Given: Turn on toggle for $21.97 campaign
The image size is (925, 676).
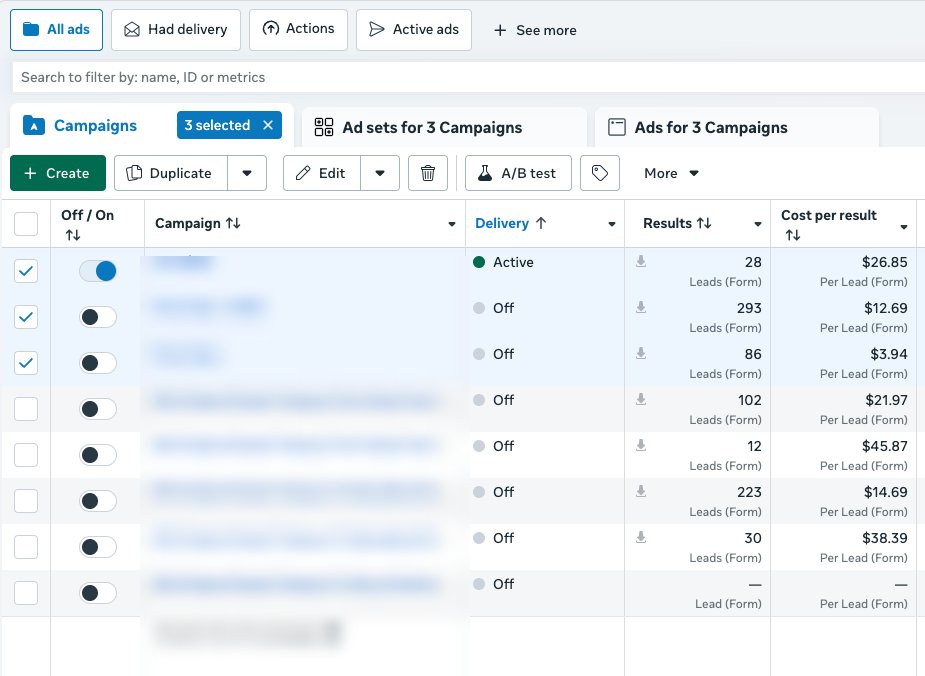Looking at the screenshot, I should (x=98, y=409).
